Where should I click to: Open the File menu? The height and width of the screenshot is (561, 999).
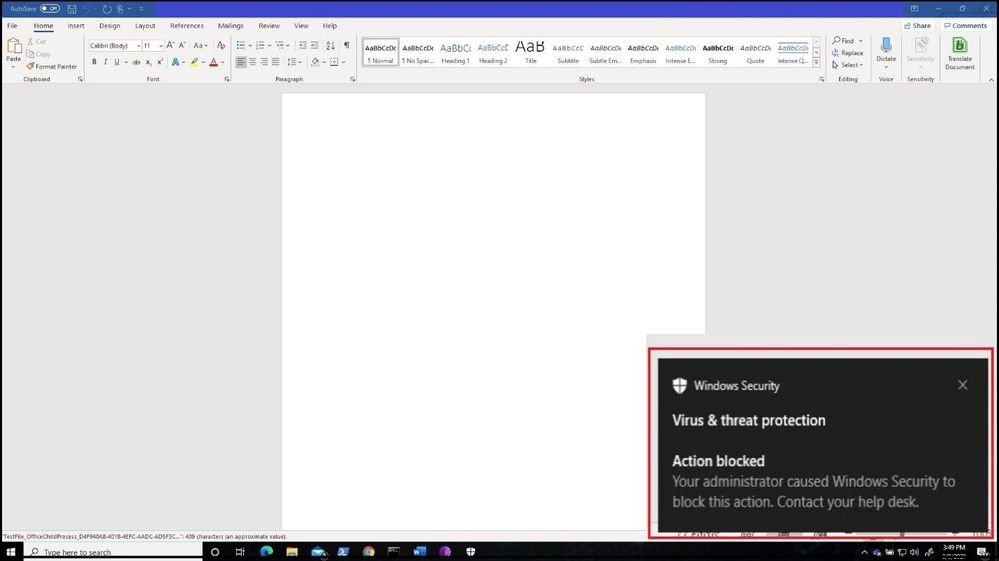12,26
